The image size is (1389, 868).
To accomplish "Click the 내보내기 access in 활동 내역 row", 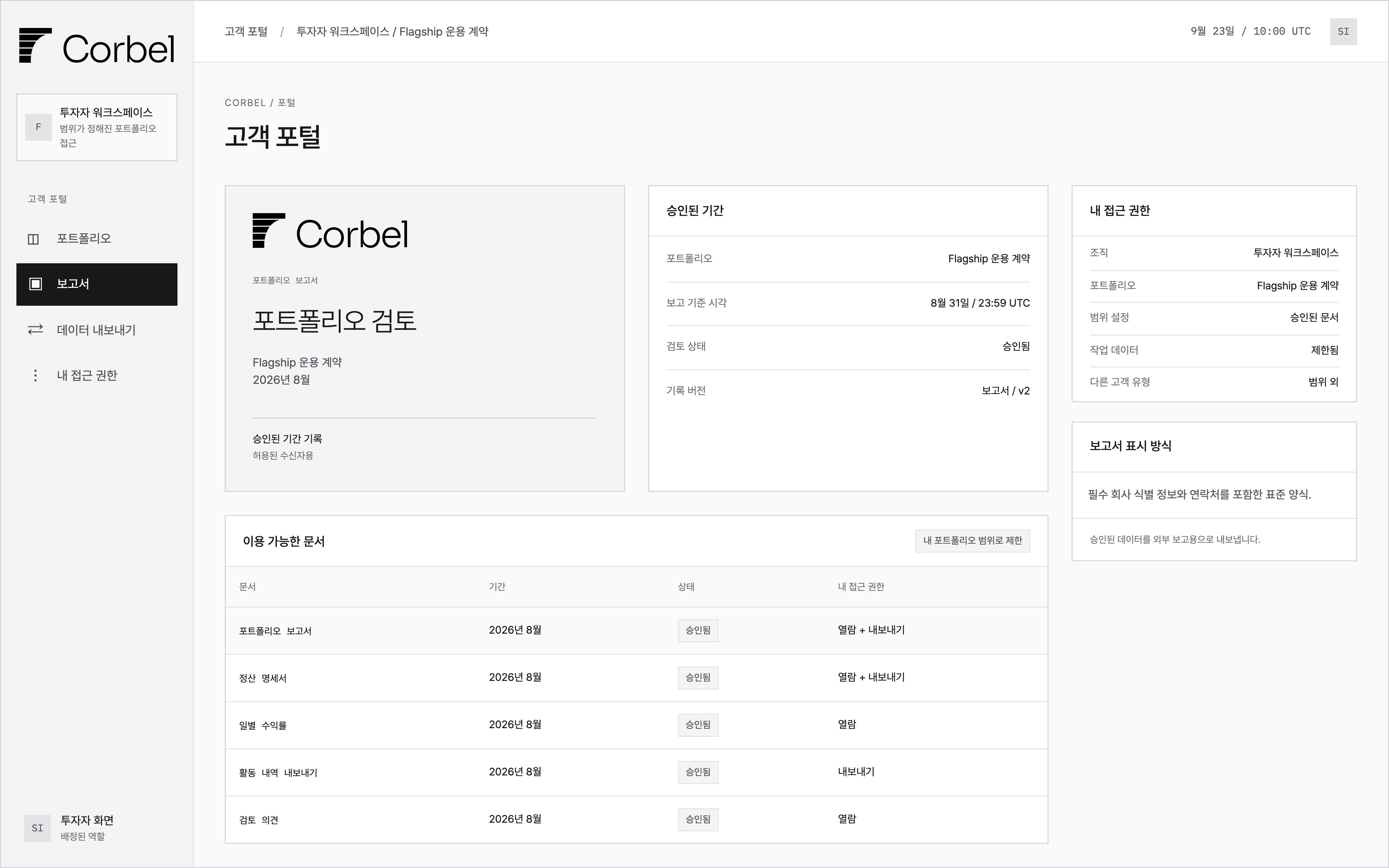I will point(856,772).
